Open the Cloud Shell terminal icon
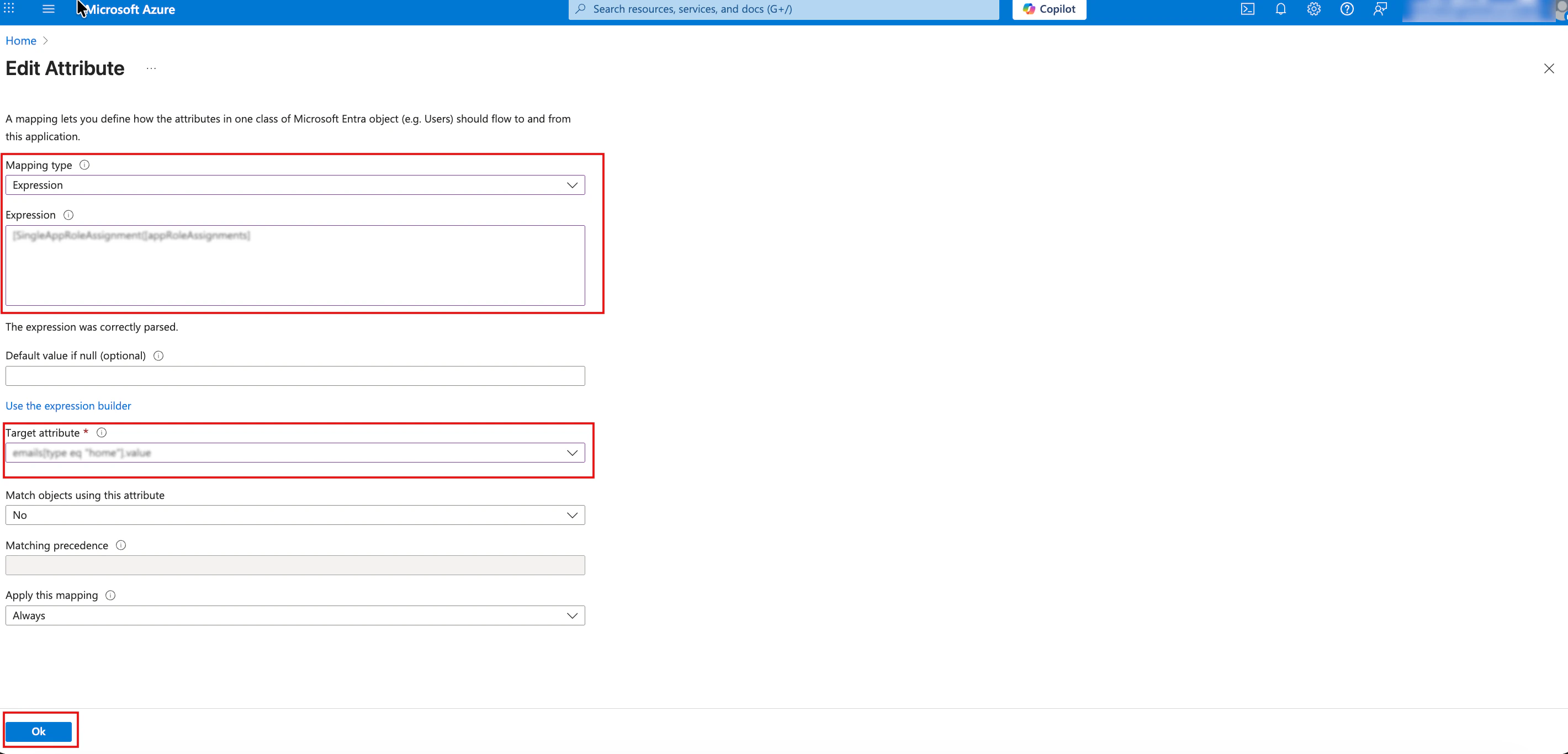The width and height of the screenshot is (1568, 754). [1247, 9]
